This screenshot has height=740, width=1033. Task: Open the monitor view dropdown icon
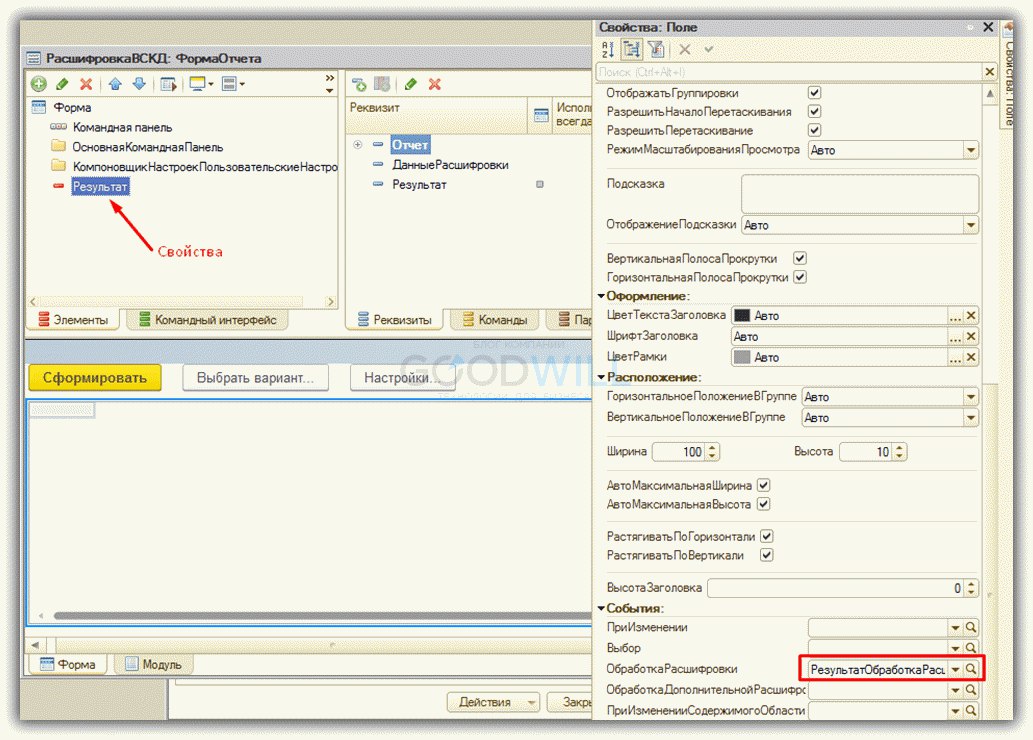click(201, 84)
